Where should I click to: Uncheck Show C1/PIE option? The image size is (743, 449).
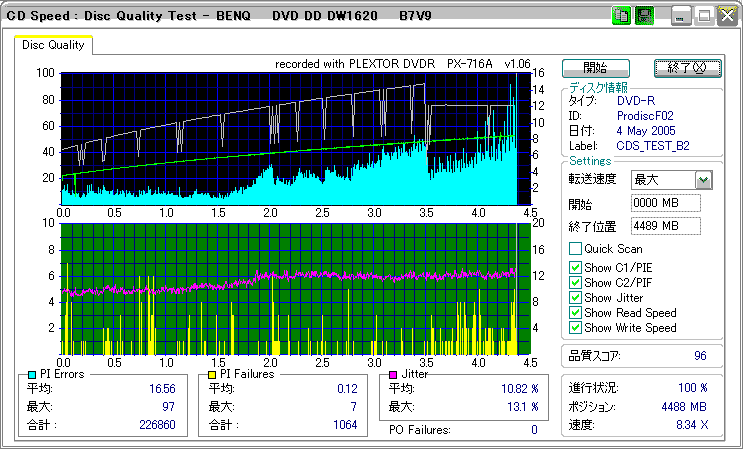(x=575, y=267)
